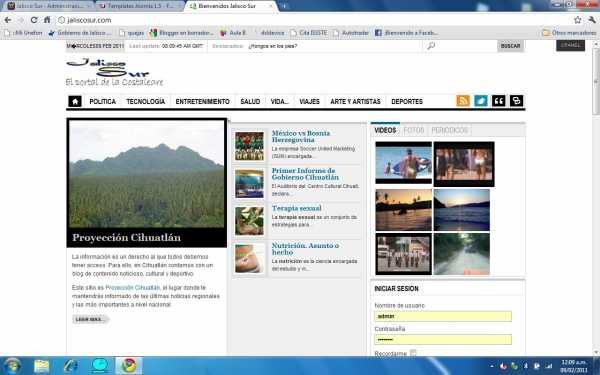Open México vs Bosnia Herzegovina article
Viewport: 600px width, 375px height.
click(301, 136)
